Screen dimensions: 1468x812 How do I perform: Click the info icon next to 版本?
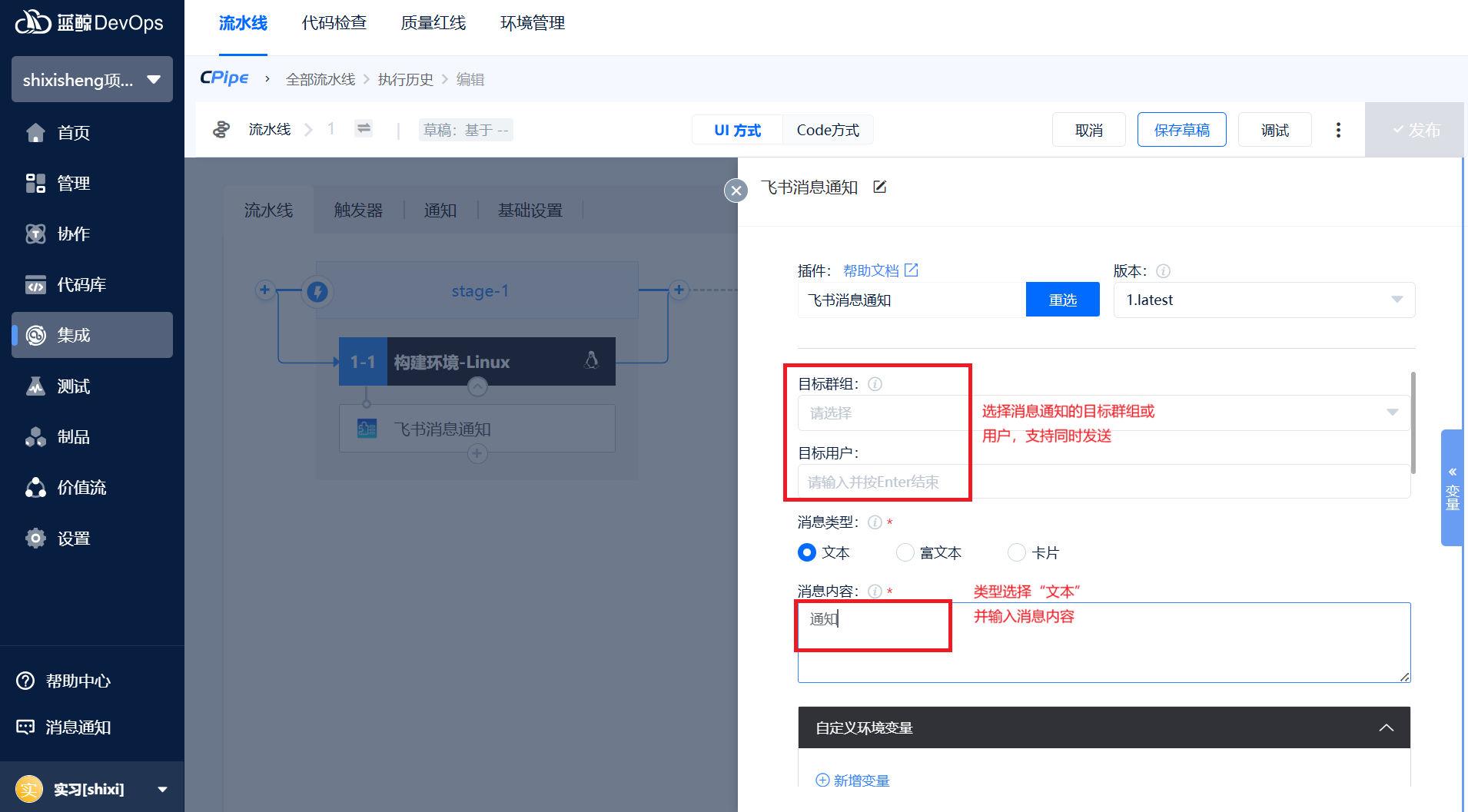point(1163,271)
